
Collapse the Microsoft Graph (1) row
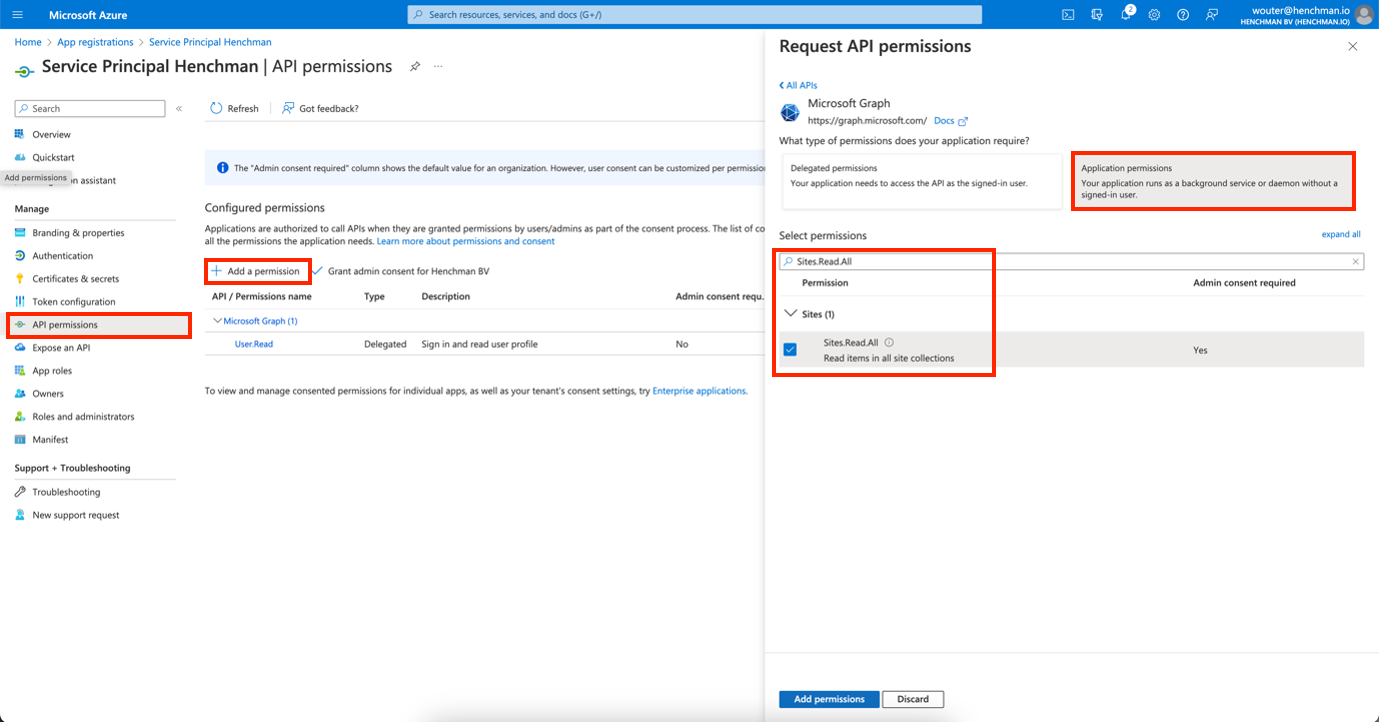pos(217,321)
